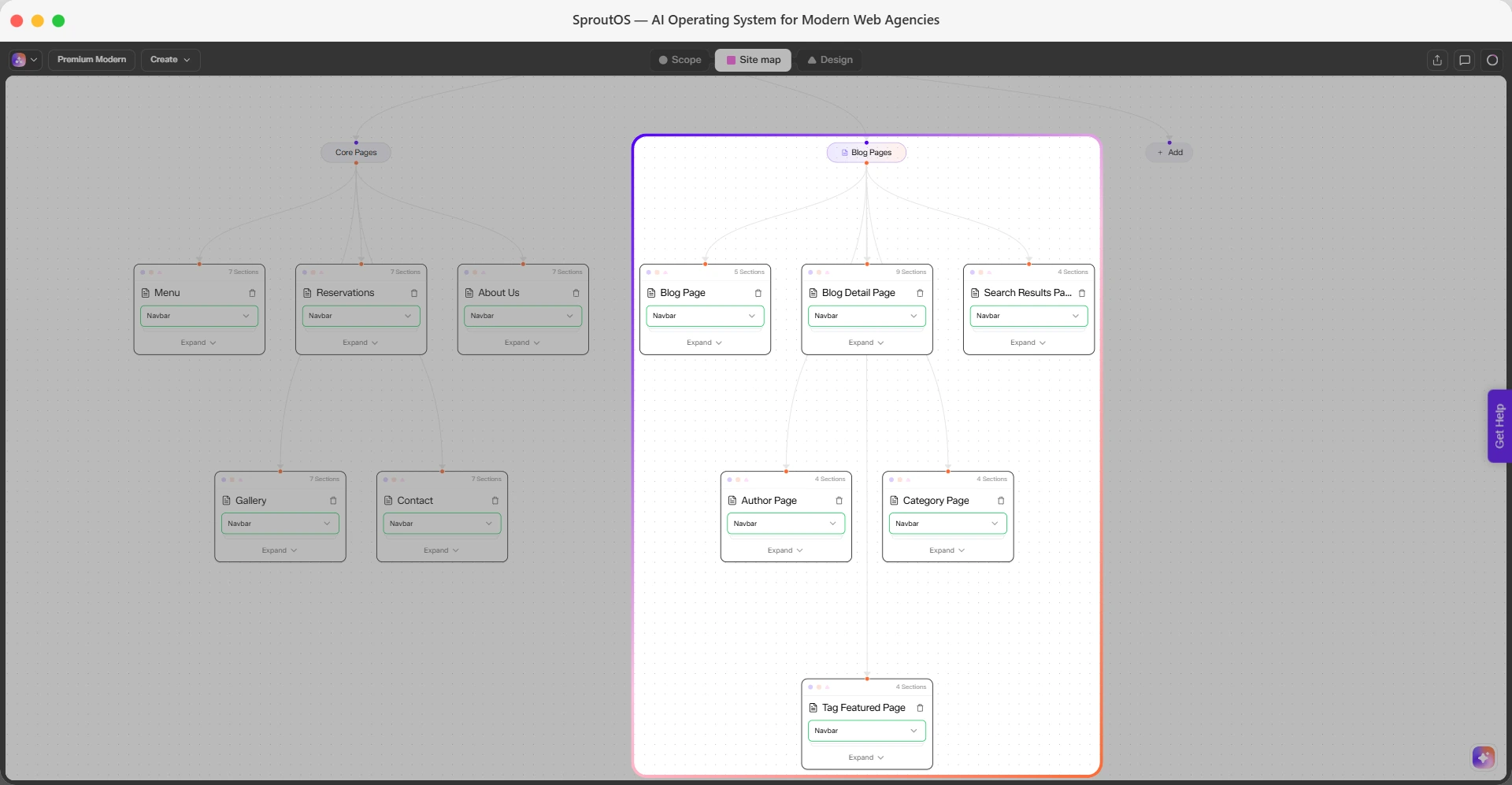1512x785 pixels.
Task: Click the "Search Results Pa..." title text
Action: tap(1028, 293)
